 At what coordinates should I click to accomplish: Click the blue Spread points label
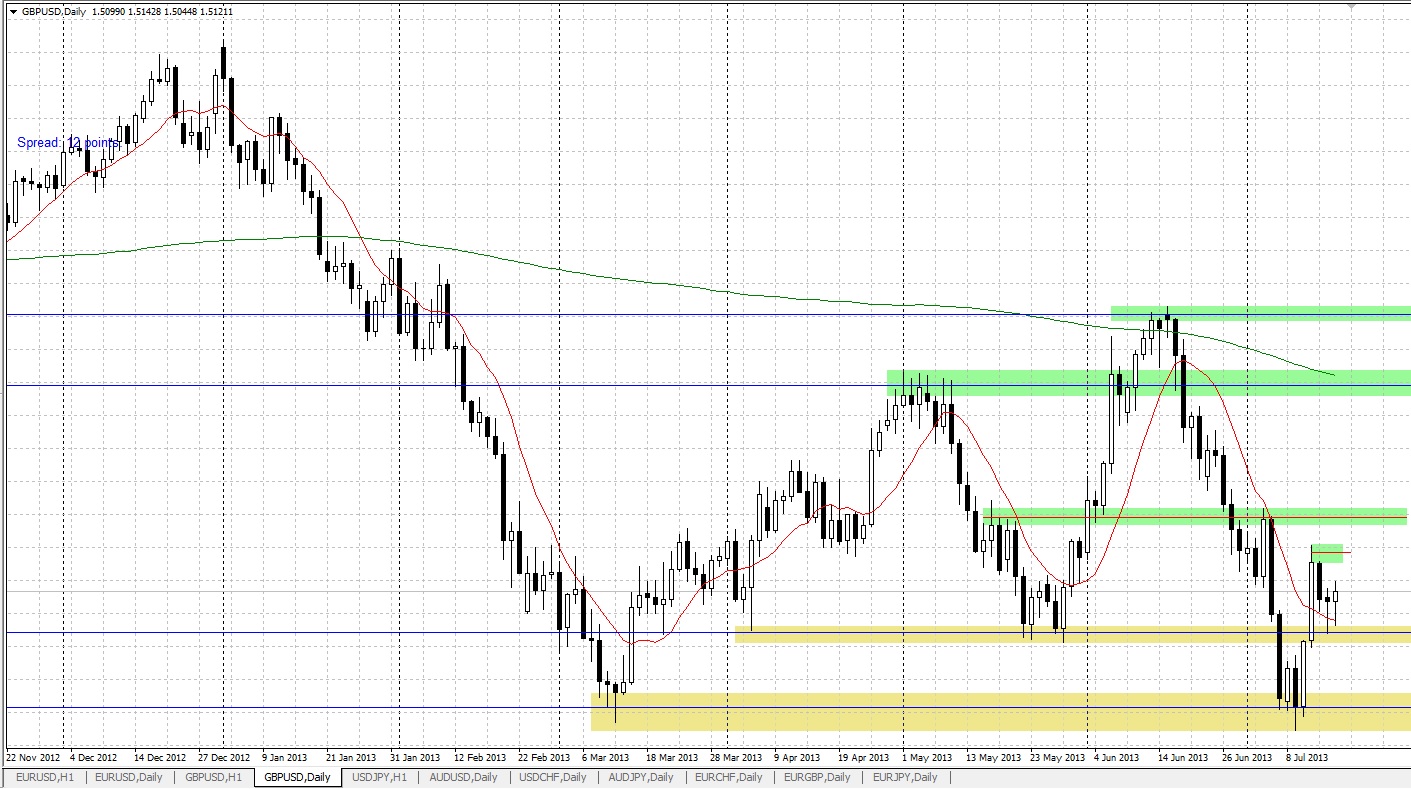click(x=68, y=143)
